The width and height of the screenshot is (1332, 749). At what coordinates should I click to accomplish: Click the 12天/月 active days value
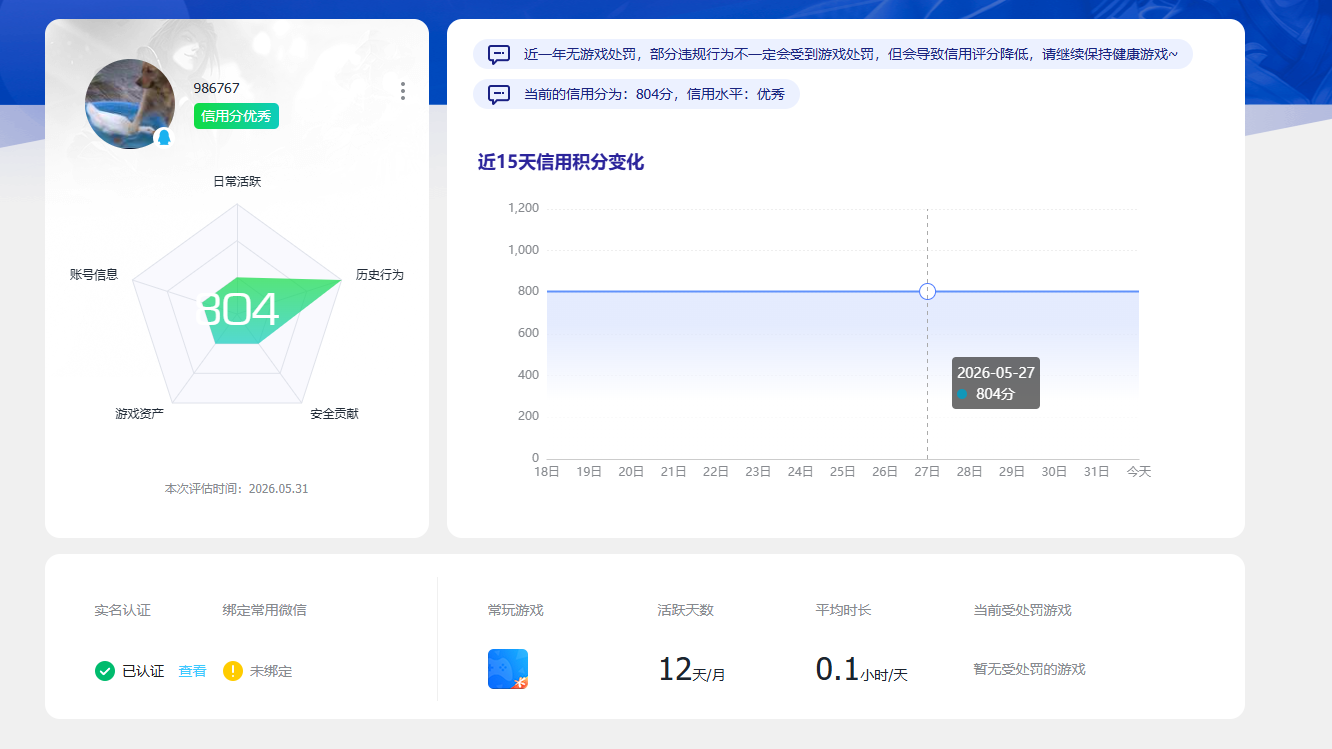pos(692,669)
